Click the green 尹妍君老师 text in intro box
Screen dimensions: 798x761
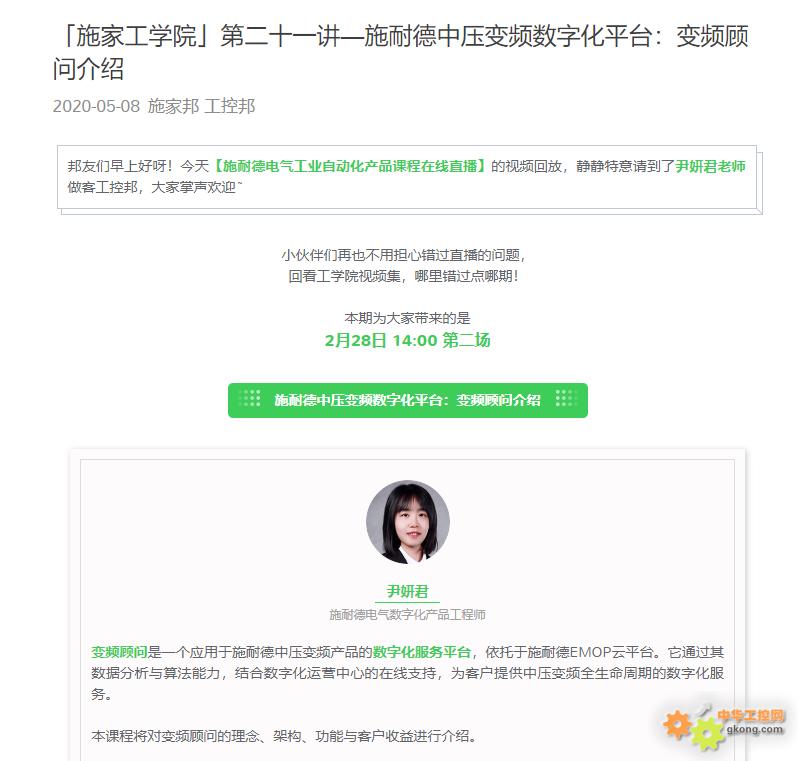pos(710,166)
